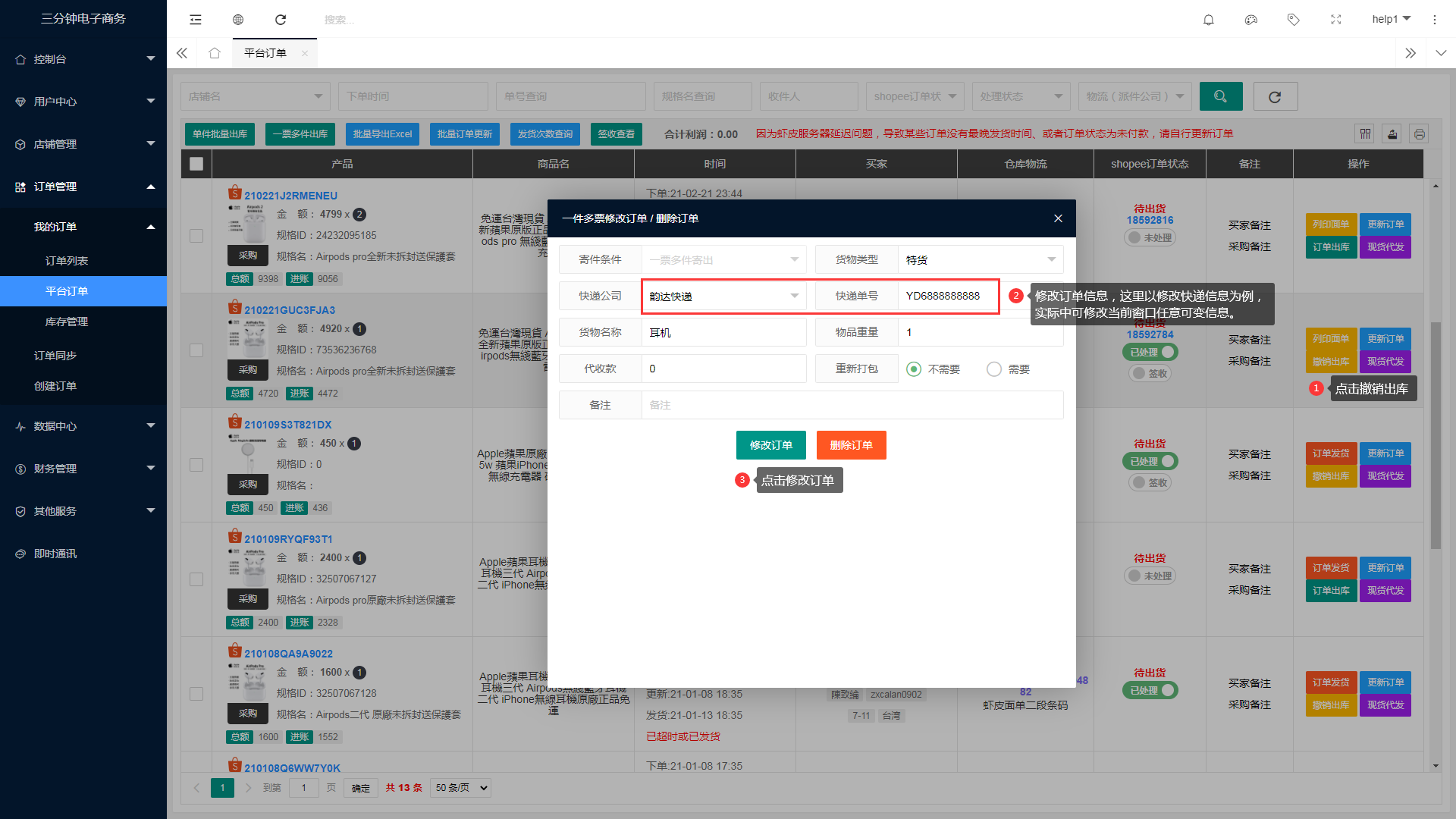Viewport: 1456px width, 819px height.
Task: Click the refresh icon in top bar
Action: 281,20
